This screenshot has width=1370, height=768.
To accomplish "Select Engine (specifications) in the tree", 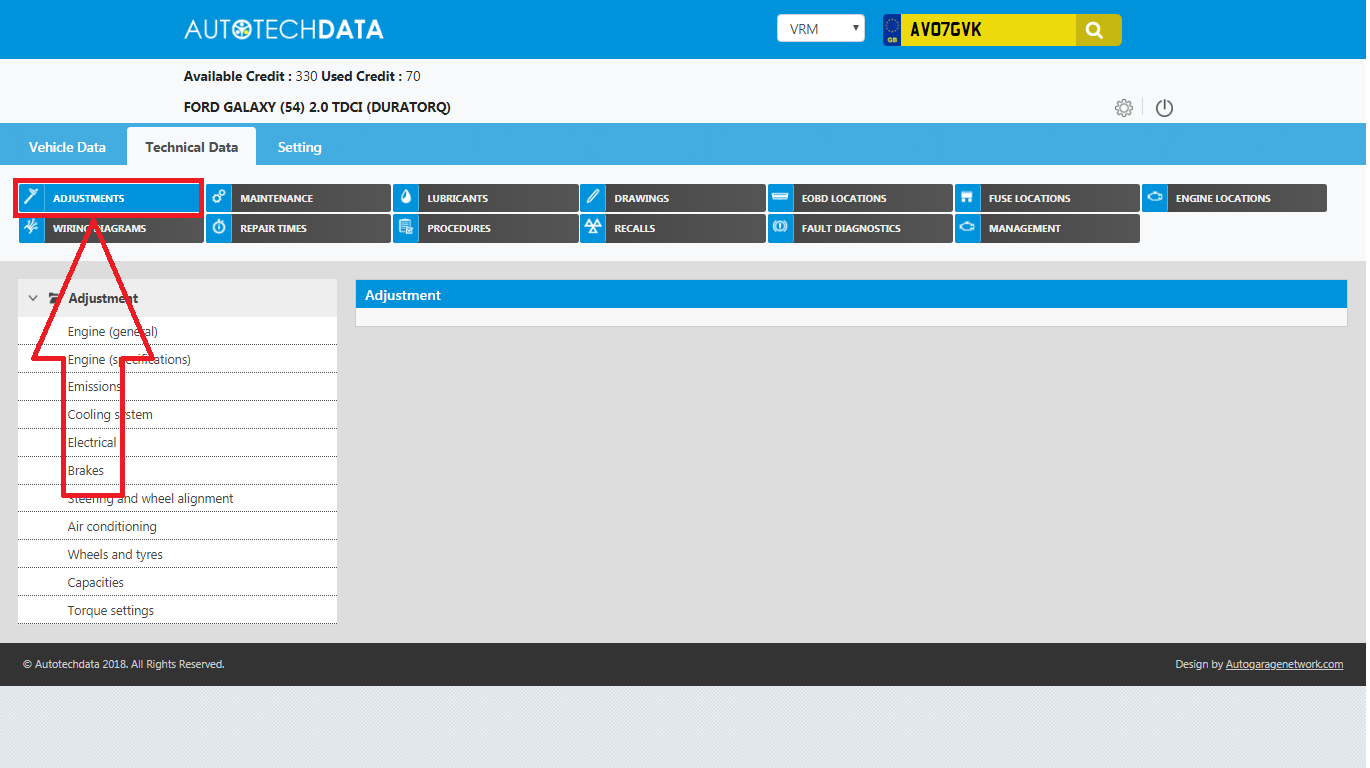I will [177, 359].
